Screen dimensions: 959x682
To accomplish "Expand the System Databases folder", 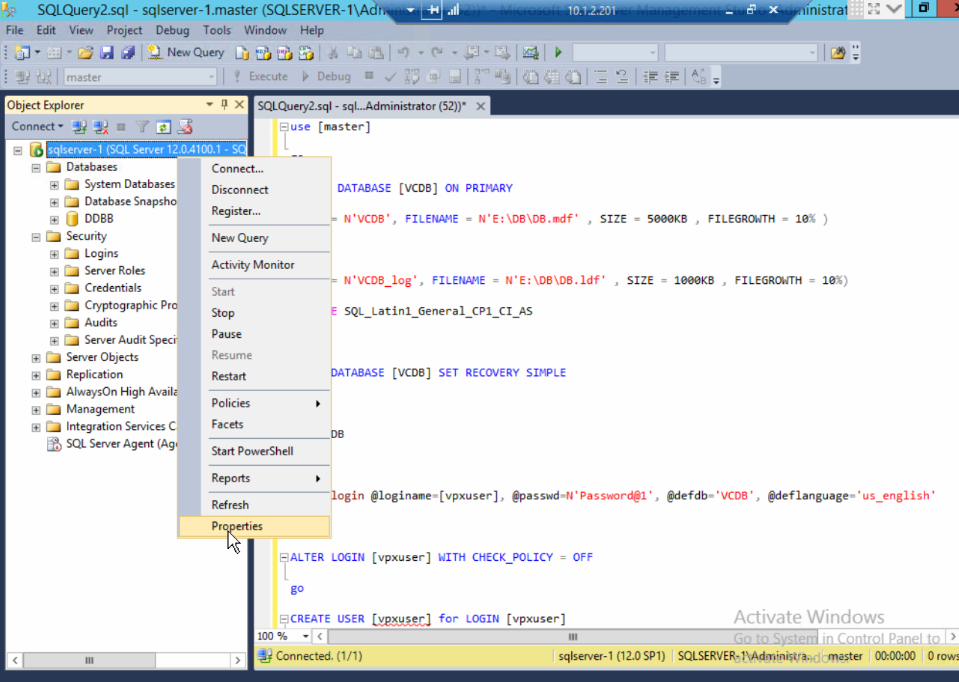I will point(54,185).
